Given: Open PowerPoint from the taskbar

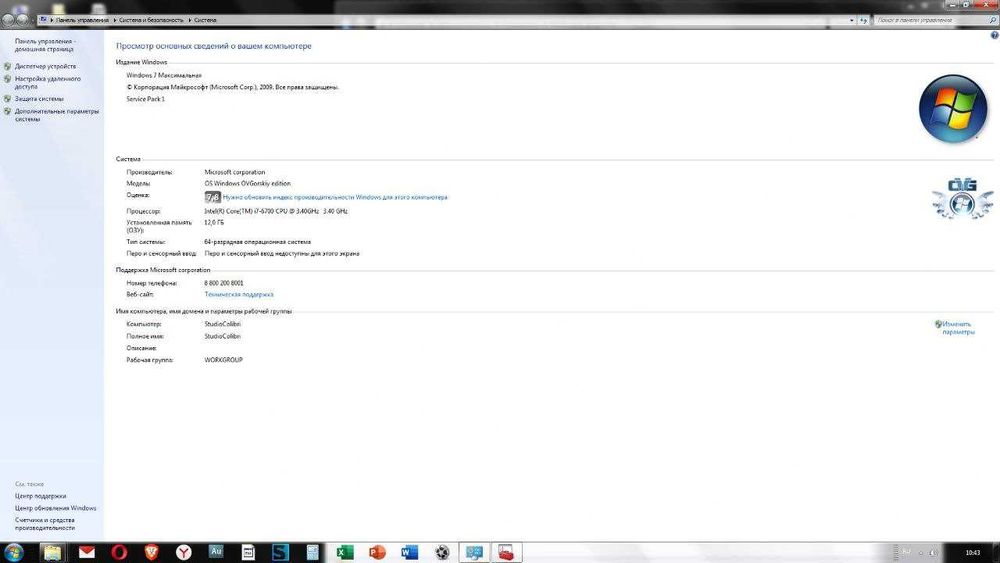Looking at the screenshot, I should coord(377,552).
